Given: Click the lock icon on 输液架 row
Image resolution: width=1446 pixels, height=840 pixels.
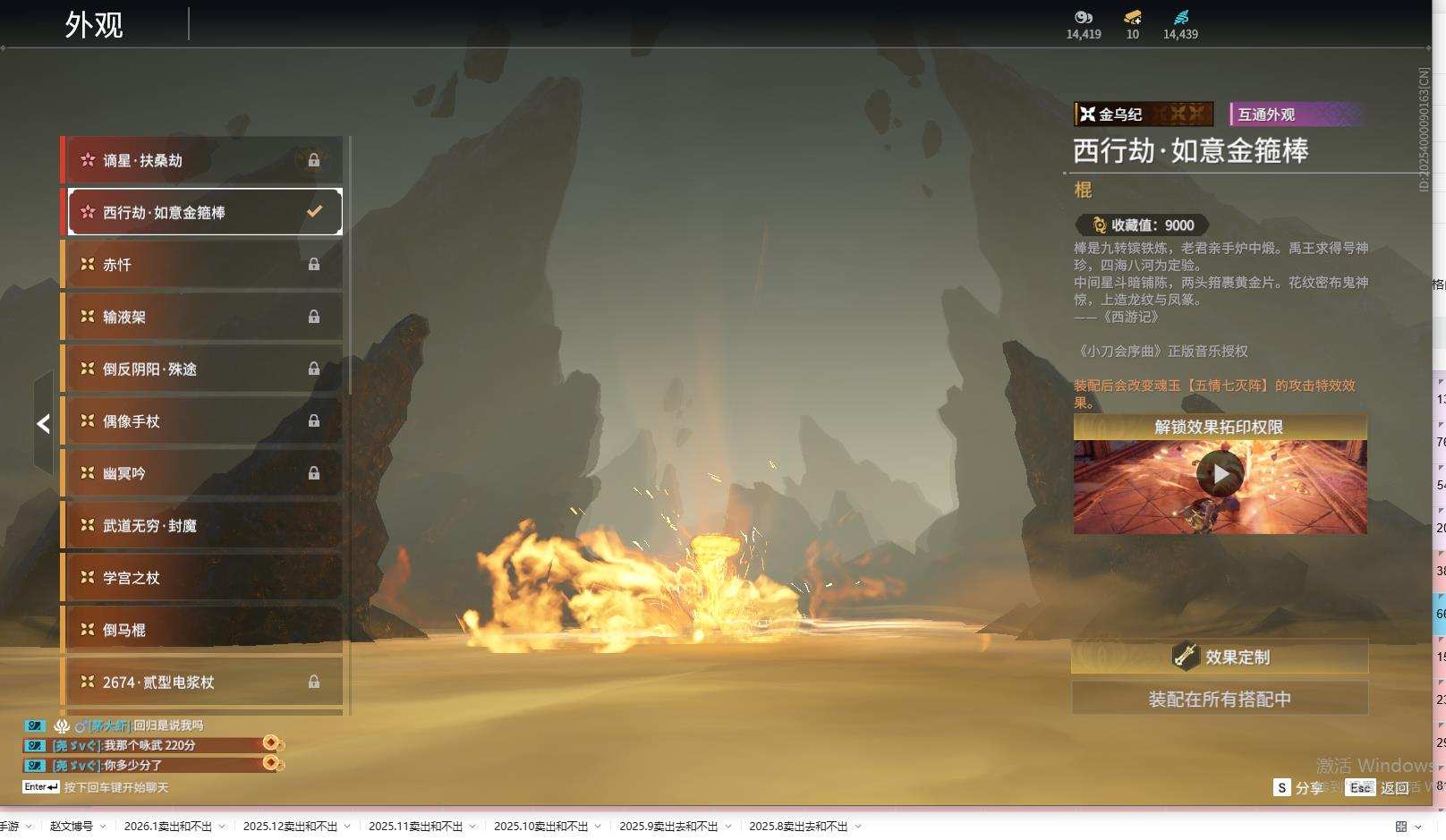Looking at the screenshot, I should click(314, 317).
